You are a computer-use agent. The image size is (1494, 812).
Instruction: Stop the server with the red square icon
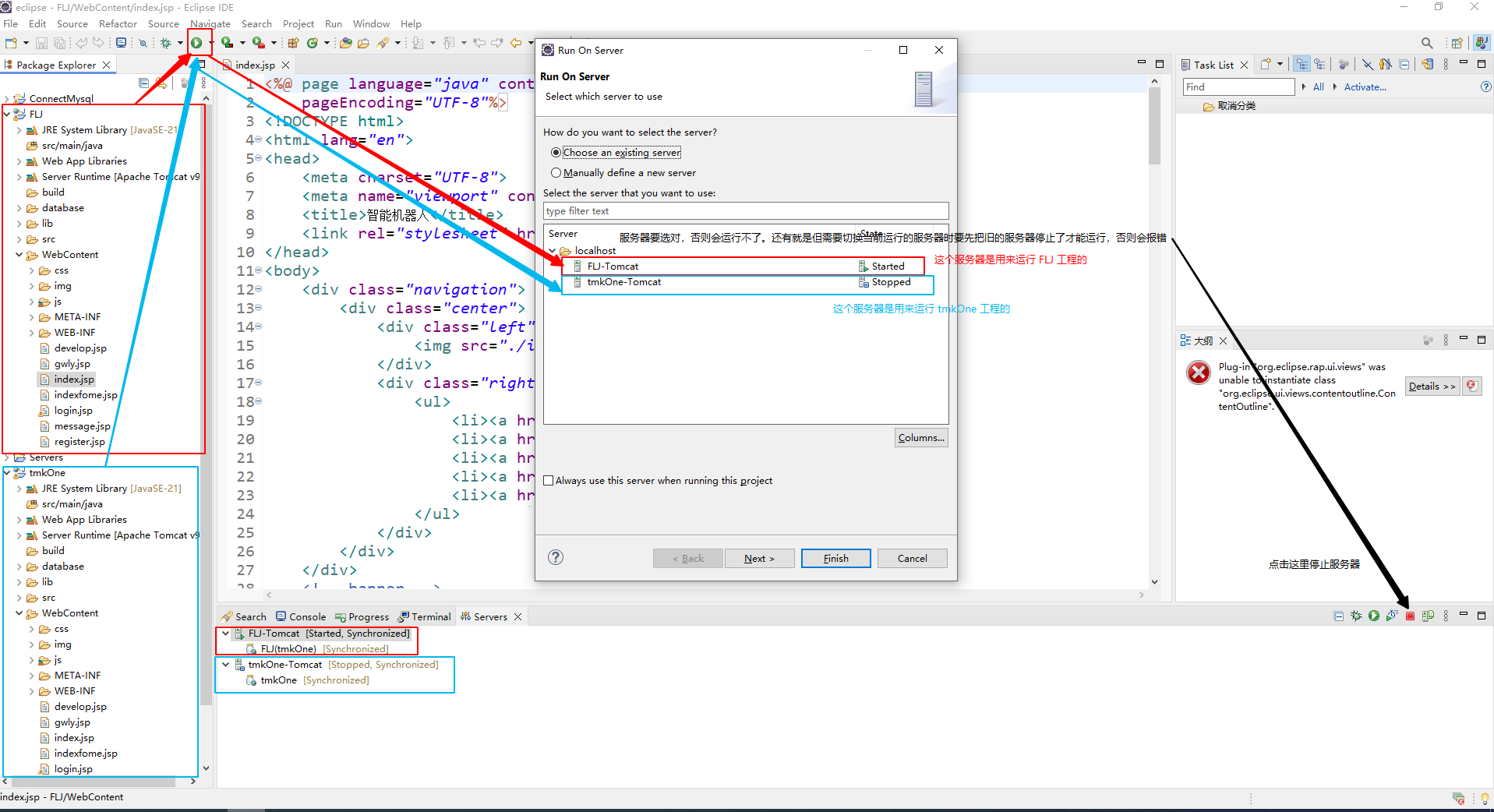(1410, 616)
